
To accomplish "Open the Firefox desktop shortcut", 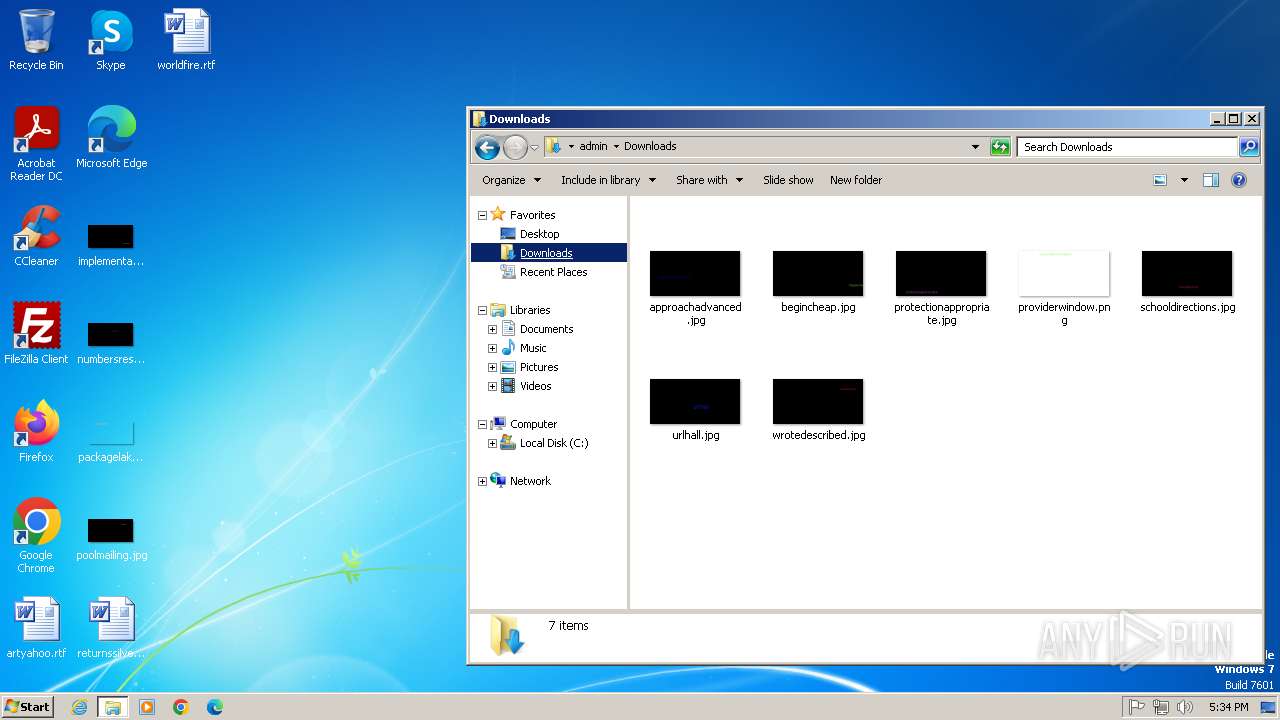I will 36,432.
